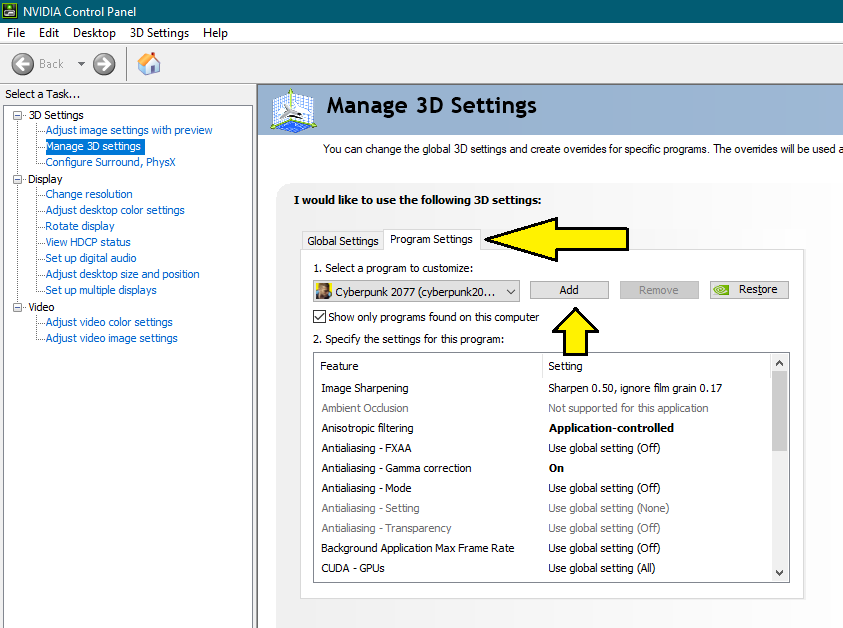843x628 pixels.
Task: Click the Back arrow icon
Action: tap(23, 64)
